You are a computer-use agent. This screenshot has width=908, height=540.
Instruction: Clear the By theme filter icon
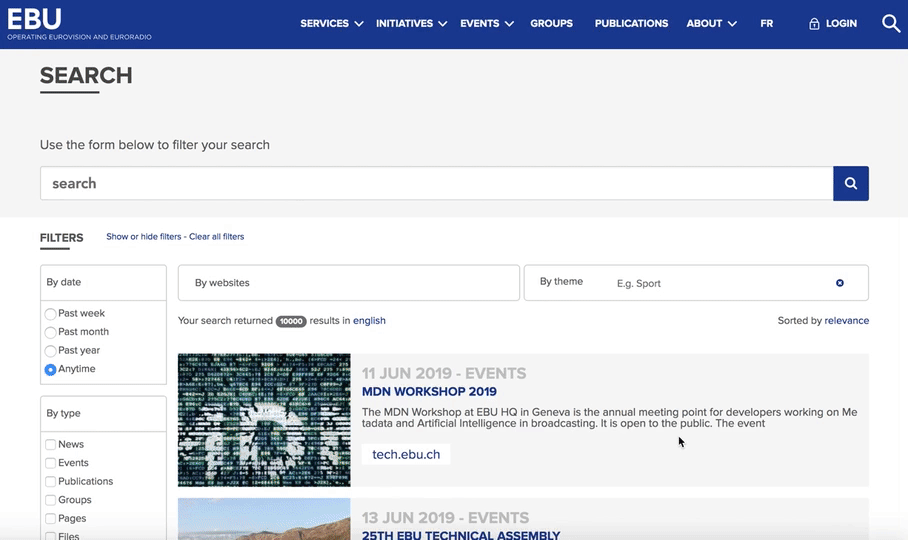839,283
